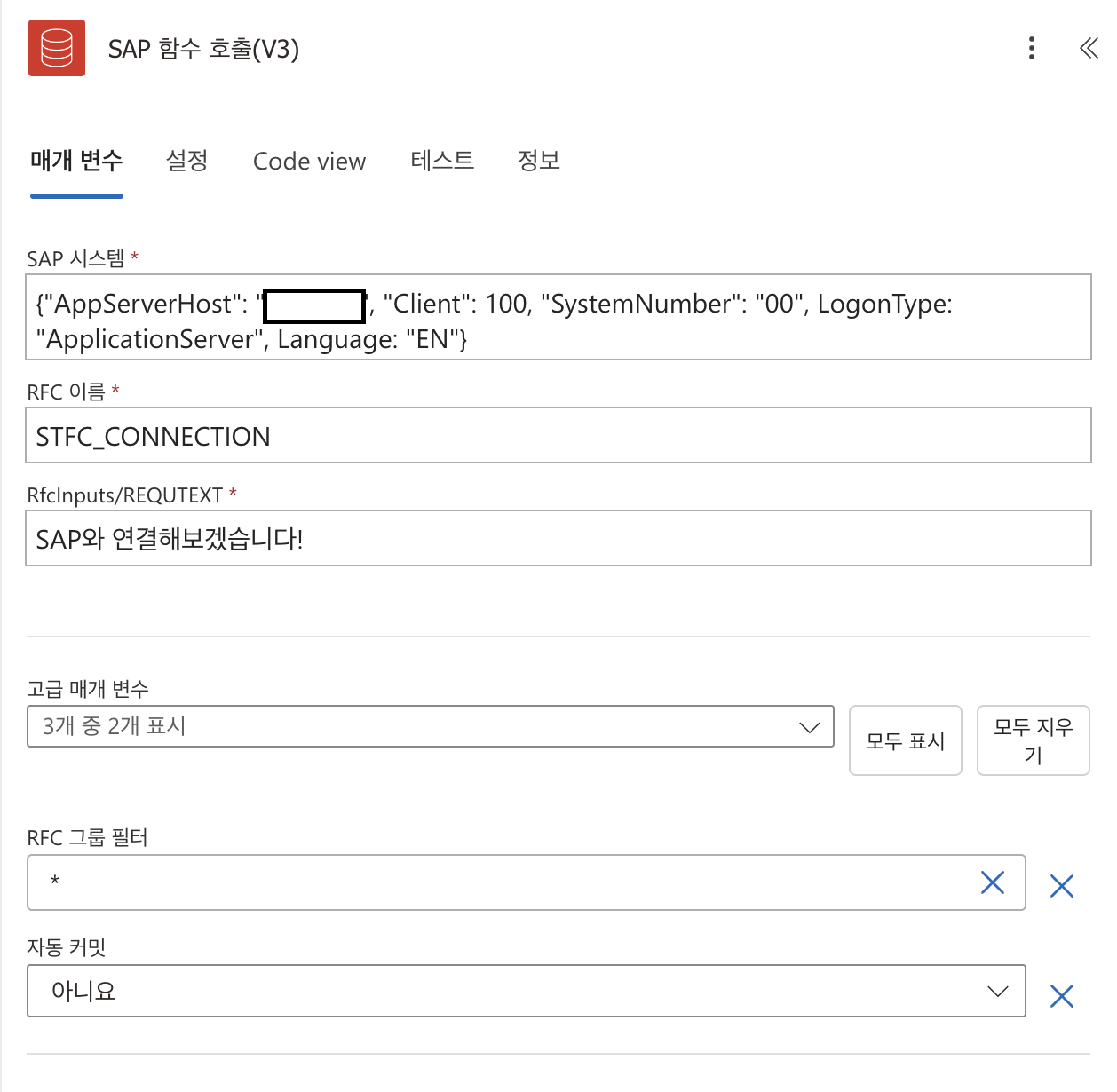Remove the 자동 커밋 parameter

(1062, 996)
